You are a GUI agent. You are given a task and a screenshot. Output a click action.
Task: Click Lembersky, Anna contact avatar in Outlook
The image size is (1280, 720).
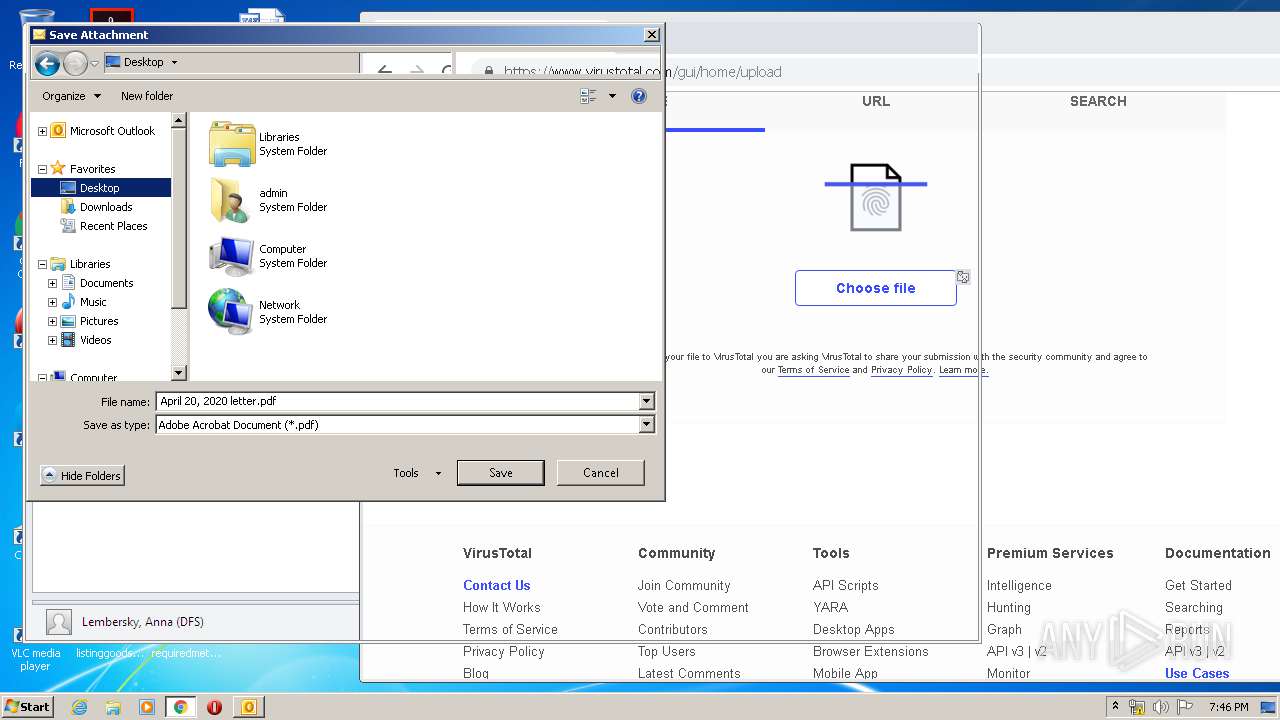[59, 622]
